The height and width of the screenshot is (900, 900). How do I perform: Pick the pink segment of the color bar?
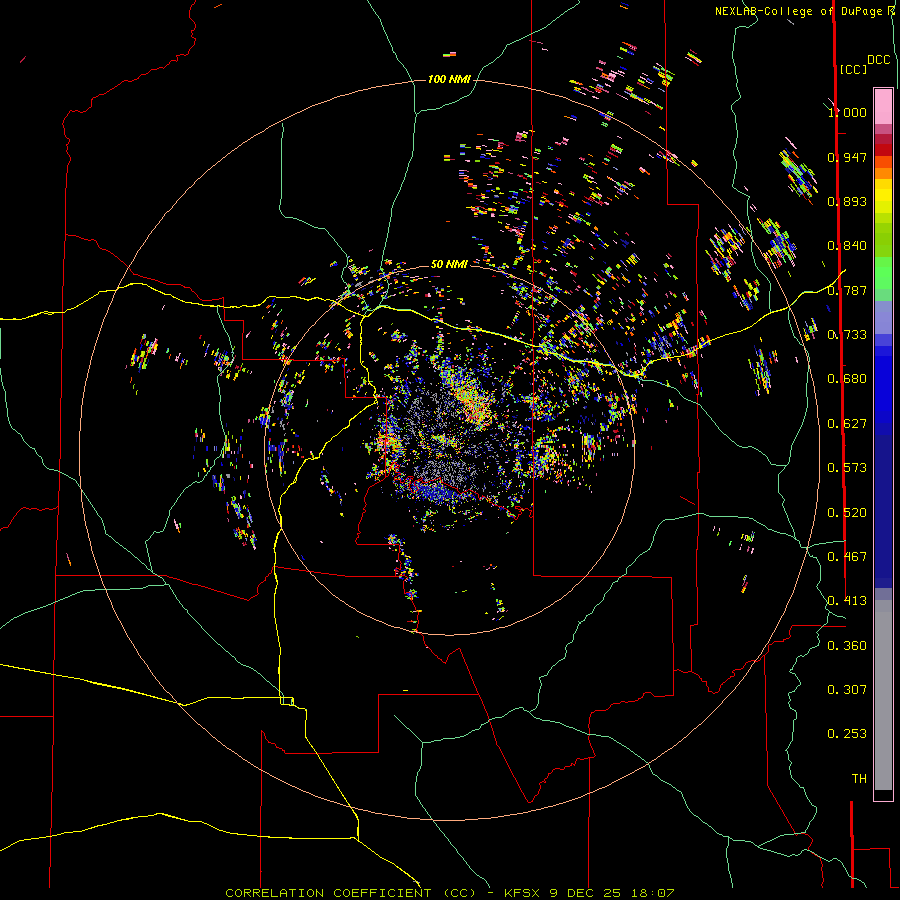pos(883,106)
